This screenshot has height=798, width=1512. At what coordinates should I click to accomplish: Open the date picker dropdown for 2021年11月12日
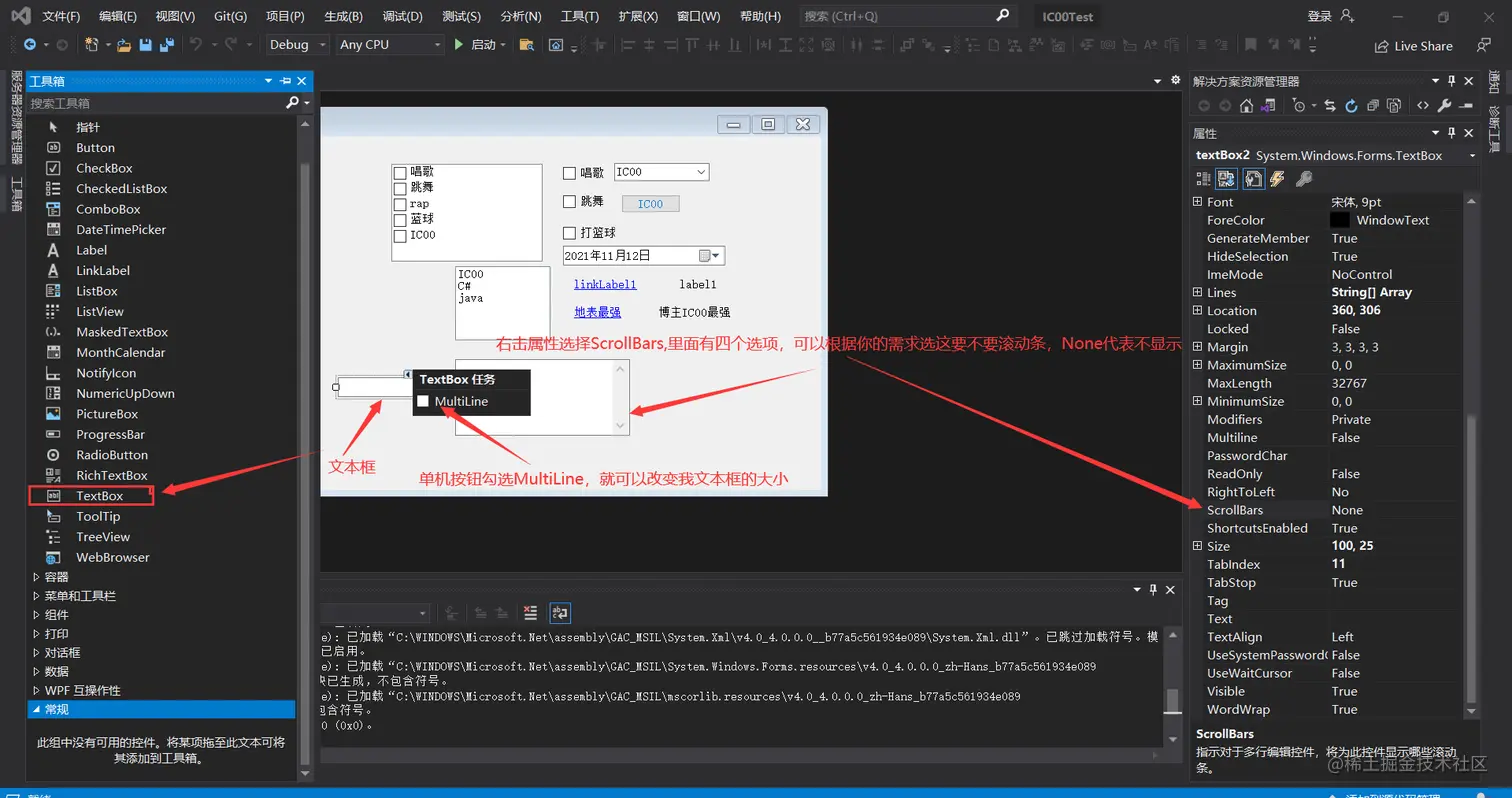coord(715,256)
